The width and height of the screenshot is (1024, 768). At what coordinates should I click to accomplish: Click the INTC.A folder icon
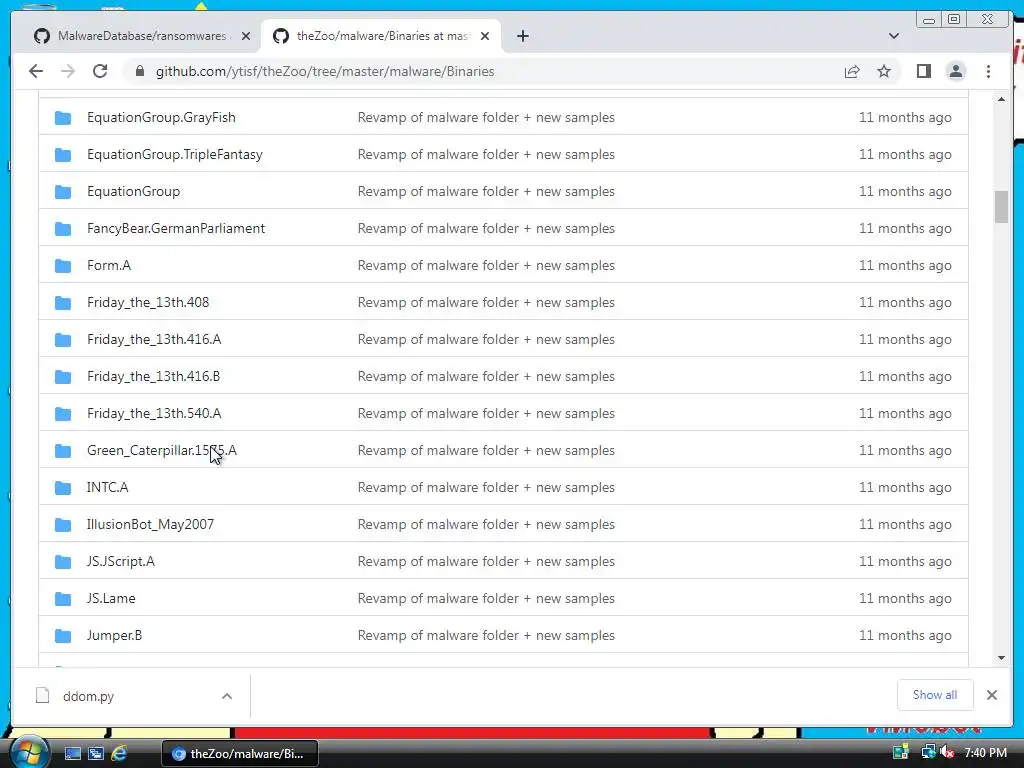point(63,488)
